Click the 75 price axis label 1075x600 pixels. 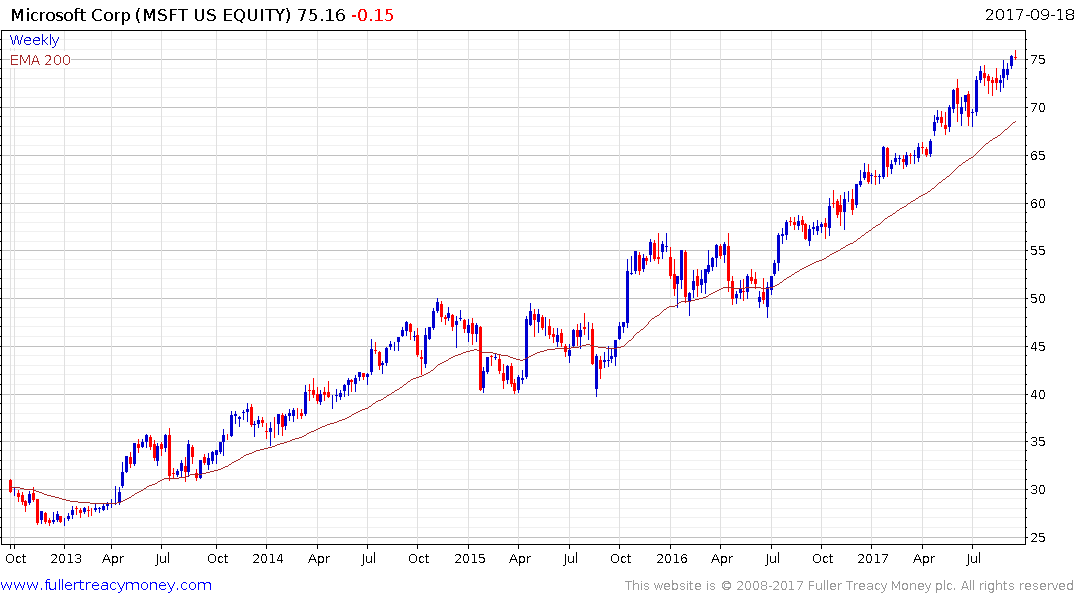point(1037,60)
